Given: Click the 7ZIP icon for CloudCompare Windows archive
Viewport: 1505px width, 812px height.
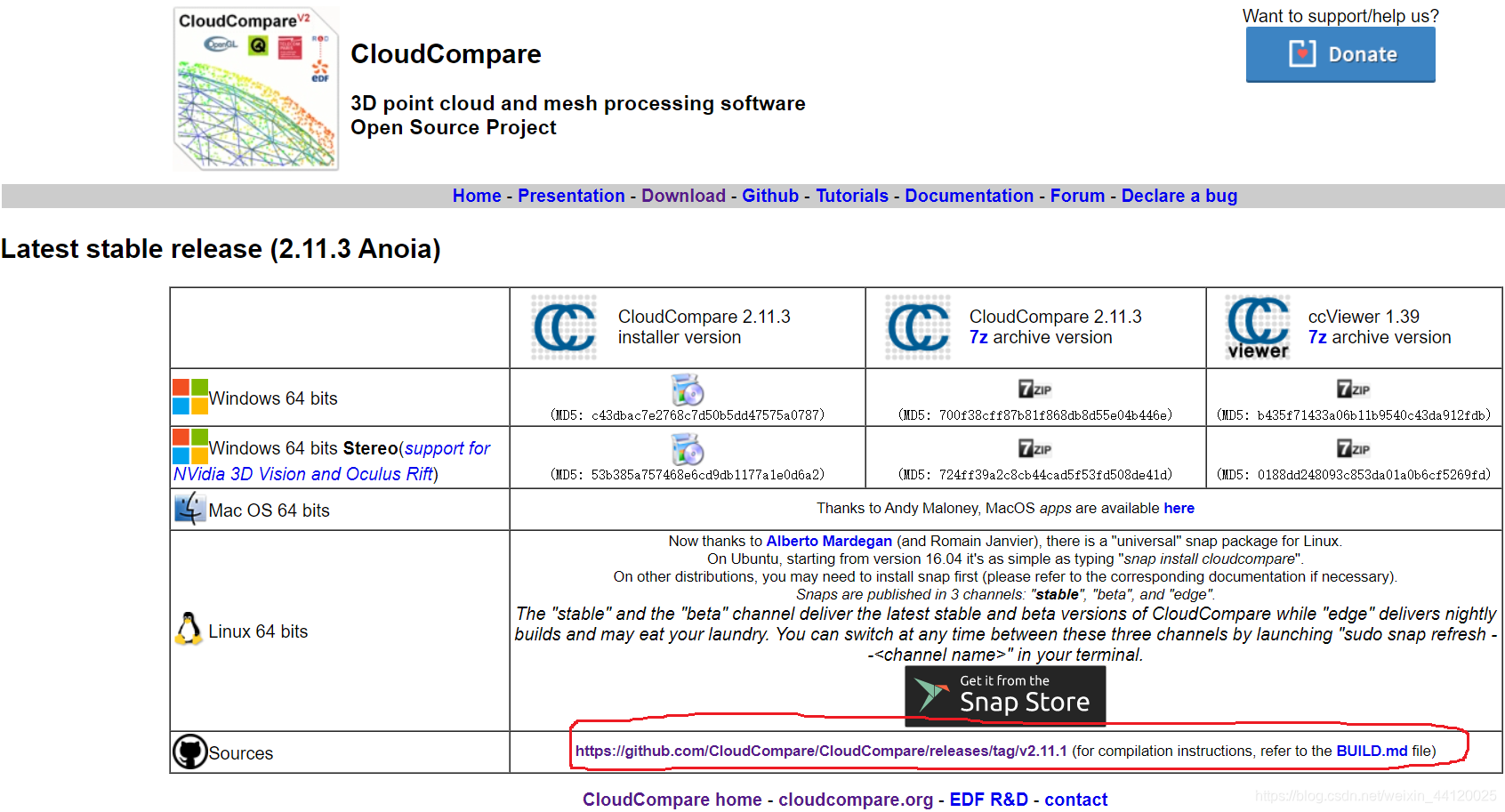Looking at the screenshot, I should click(x=1034, y=390).
